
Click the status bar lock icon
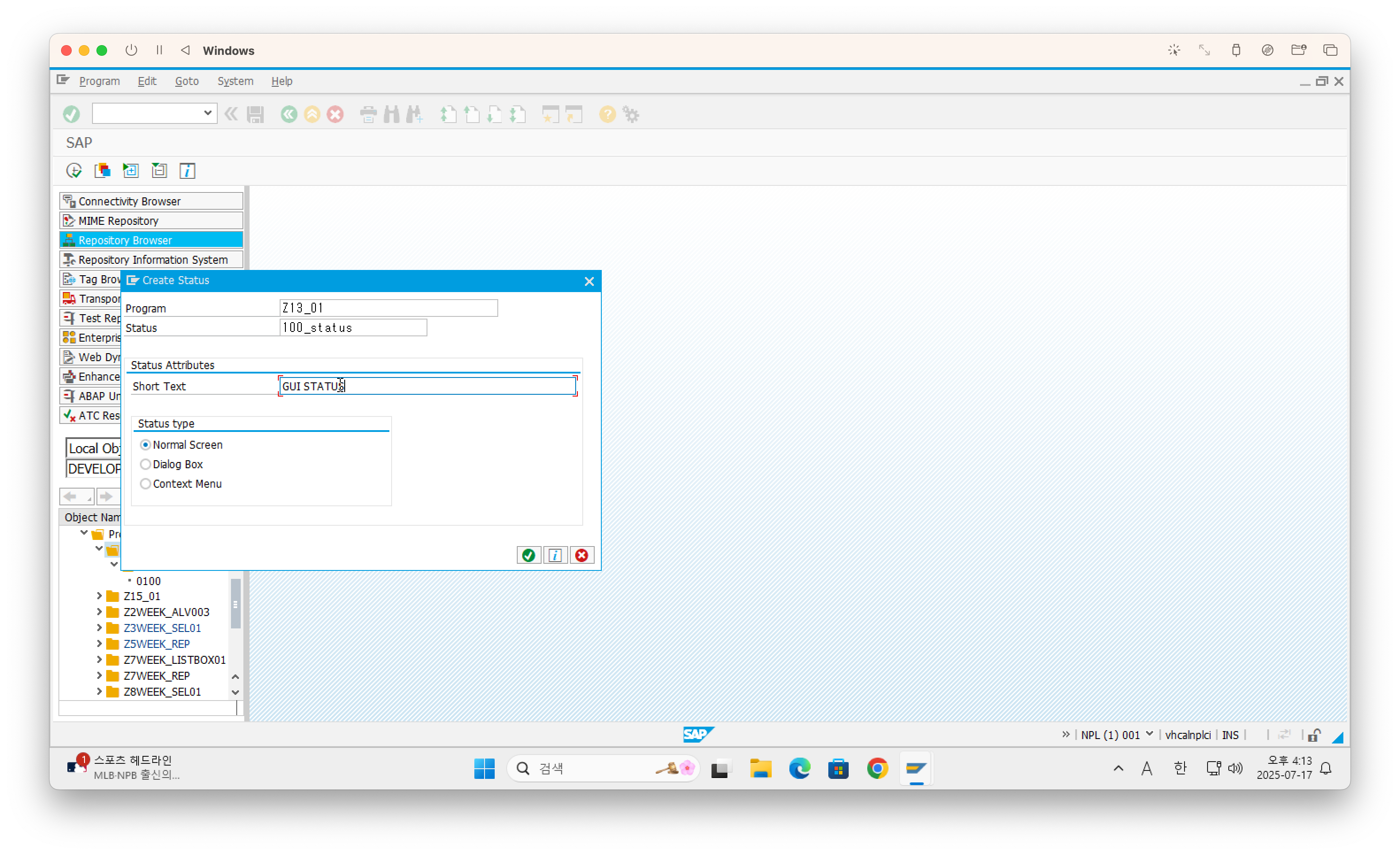pos(1314,735)
